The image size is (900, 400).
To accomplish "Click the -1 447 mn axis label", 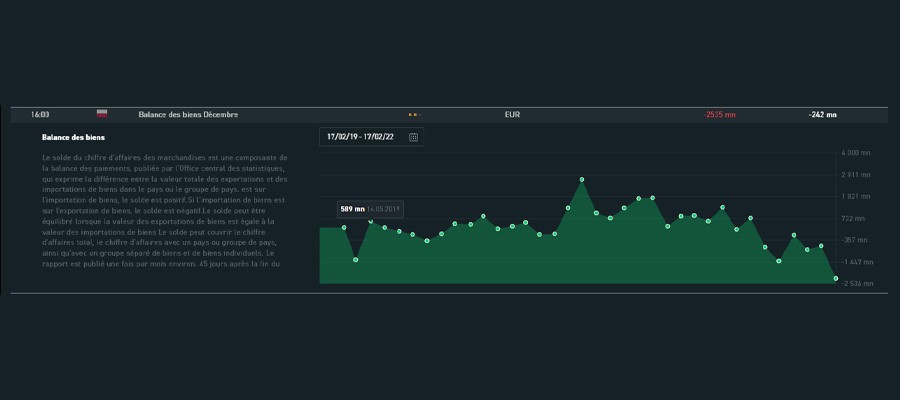I will pos(856,262).
